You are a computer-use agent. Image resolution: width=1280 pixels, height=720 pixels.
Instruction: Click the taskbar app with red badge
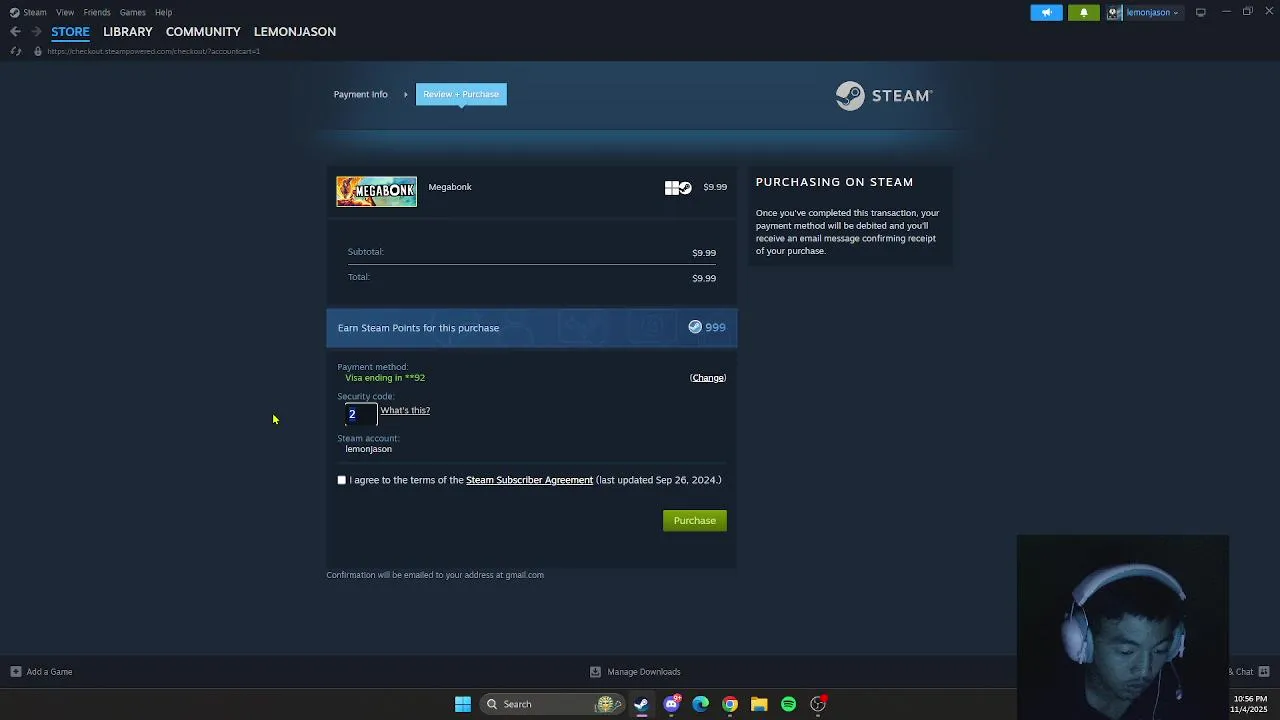(x=818, y=704)
